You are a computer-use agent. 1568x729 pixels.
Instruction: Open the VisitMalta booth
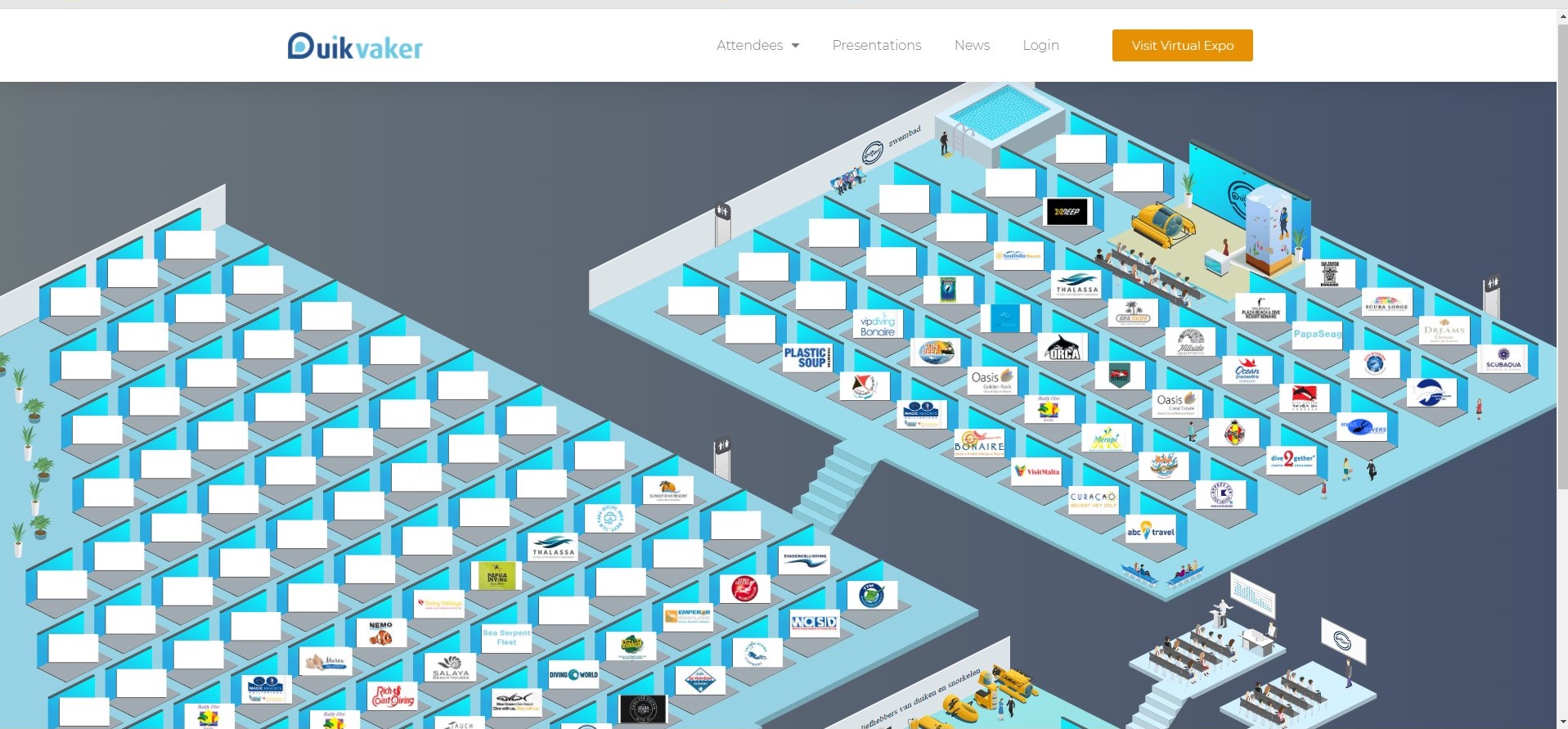pos(1036,471)
